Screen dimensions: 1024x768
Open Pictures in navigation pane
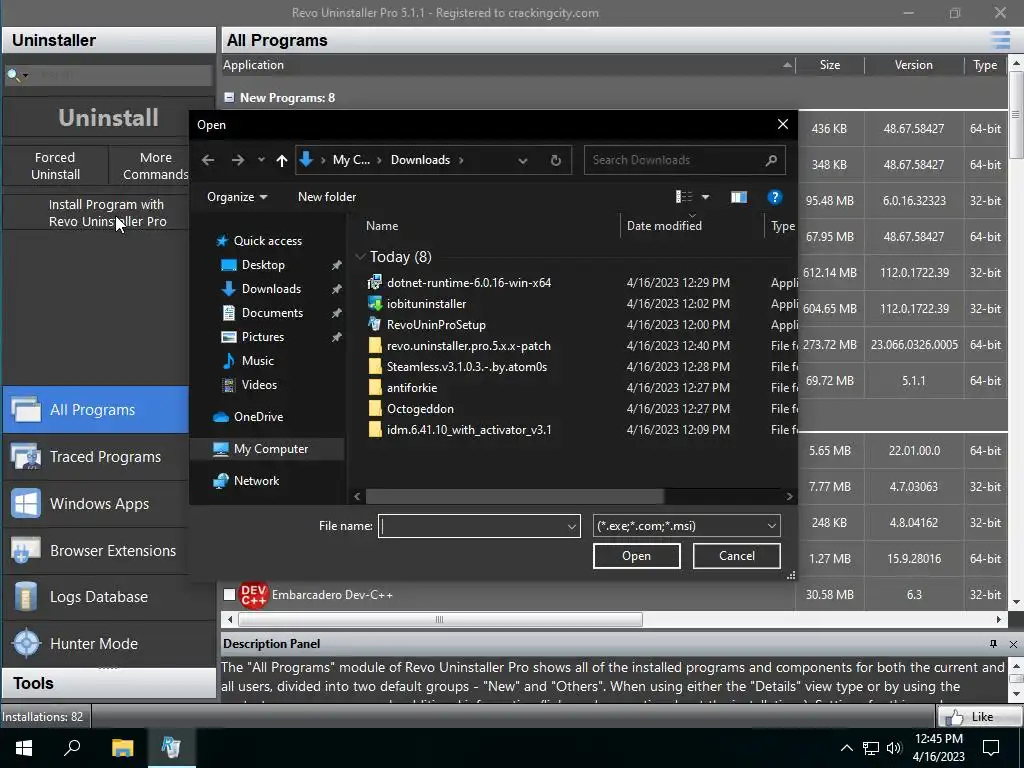coord(263,337)
